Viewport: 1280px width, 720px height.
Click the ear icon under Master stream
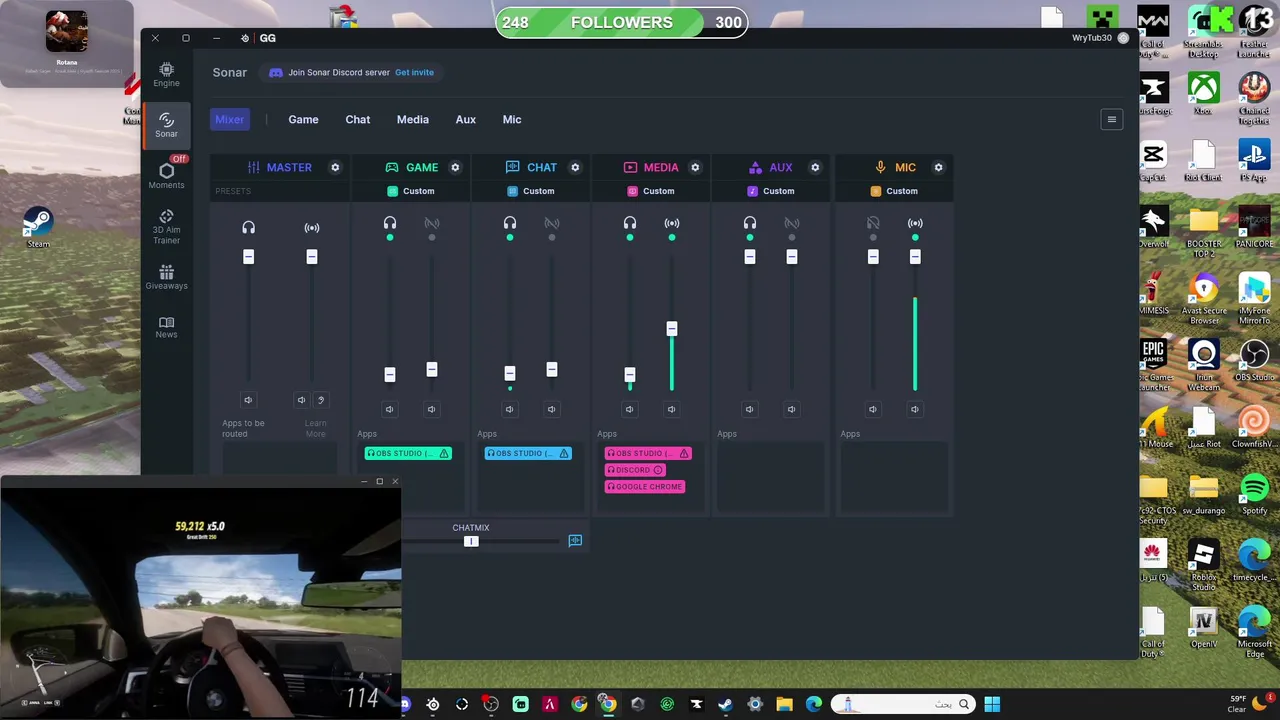pyautogui.click(x=321, y=400)
